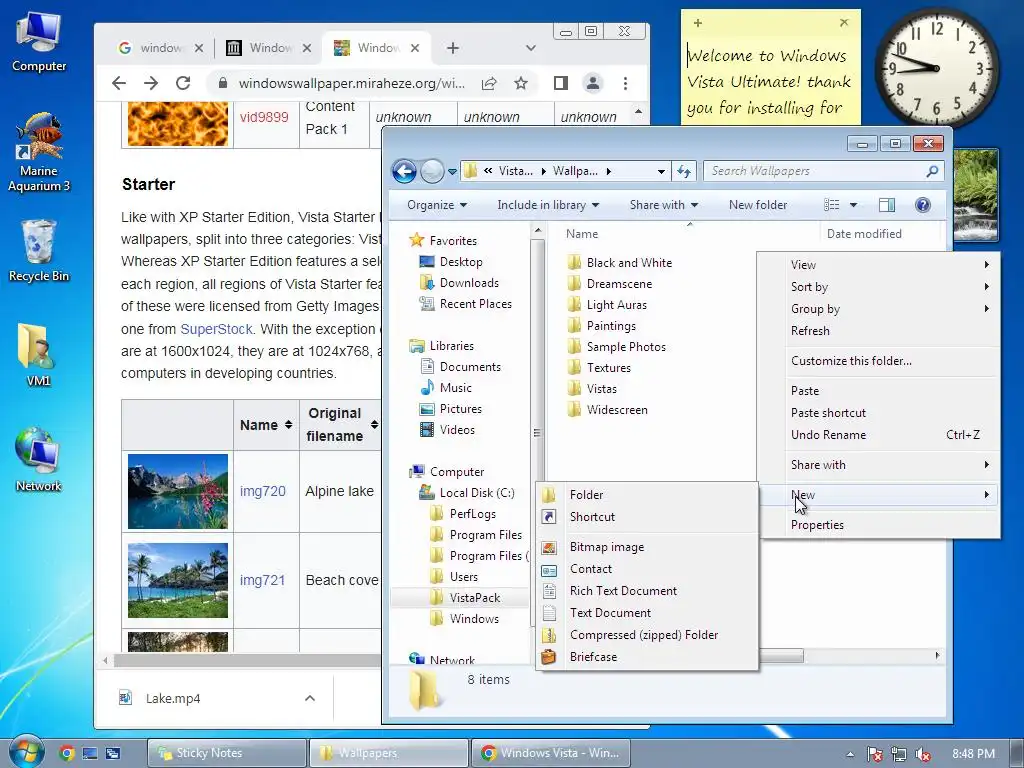Click network tray icon
Image resolution: width=1024 pixels, height=768 pixels.
tap(899, 754)
